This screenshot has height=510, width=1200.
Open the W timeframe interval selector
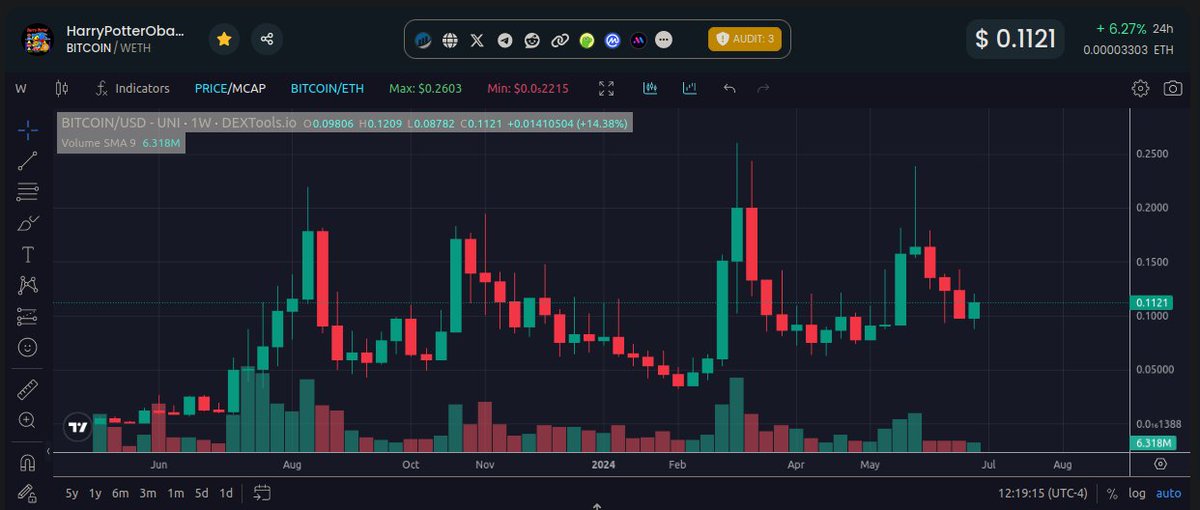tap(21, 89)
